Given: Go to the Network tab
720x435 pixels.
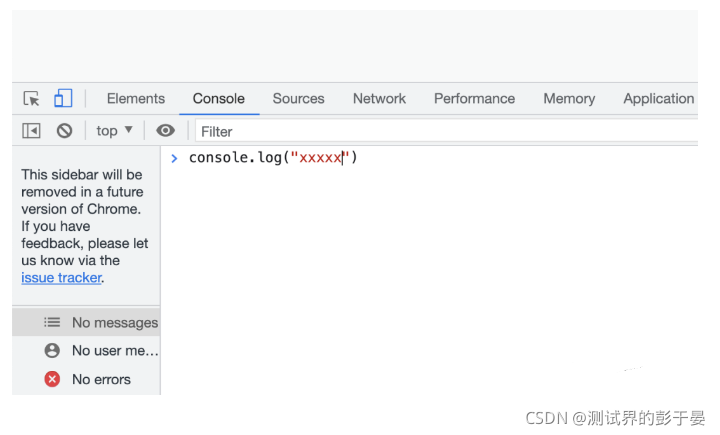Looking at the screenshot, I should [379, 98].
